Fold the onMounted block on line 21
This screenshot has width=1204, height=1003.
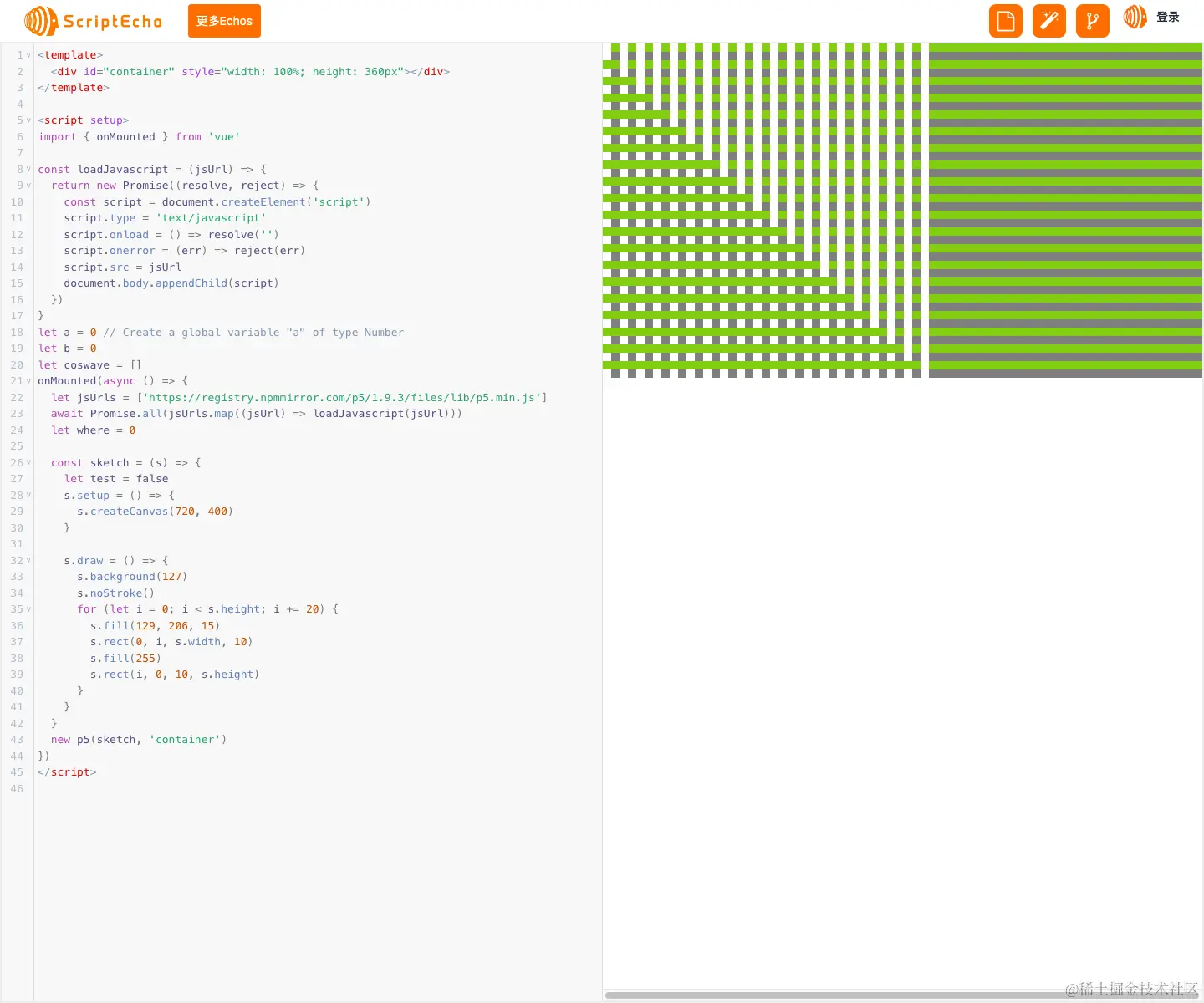[28, 381]
